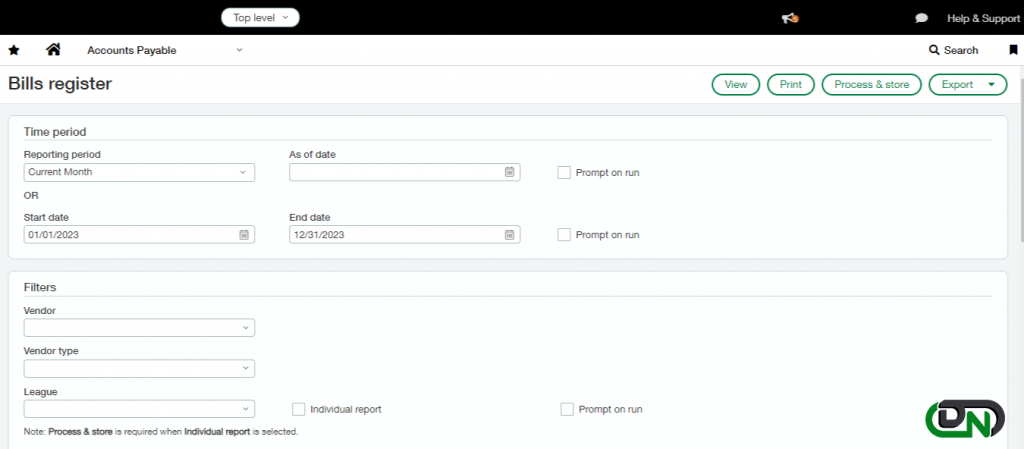Open the Reporting period dropdown

(x=139, y=172)
